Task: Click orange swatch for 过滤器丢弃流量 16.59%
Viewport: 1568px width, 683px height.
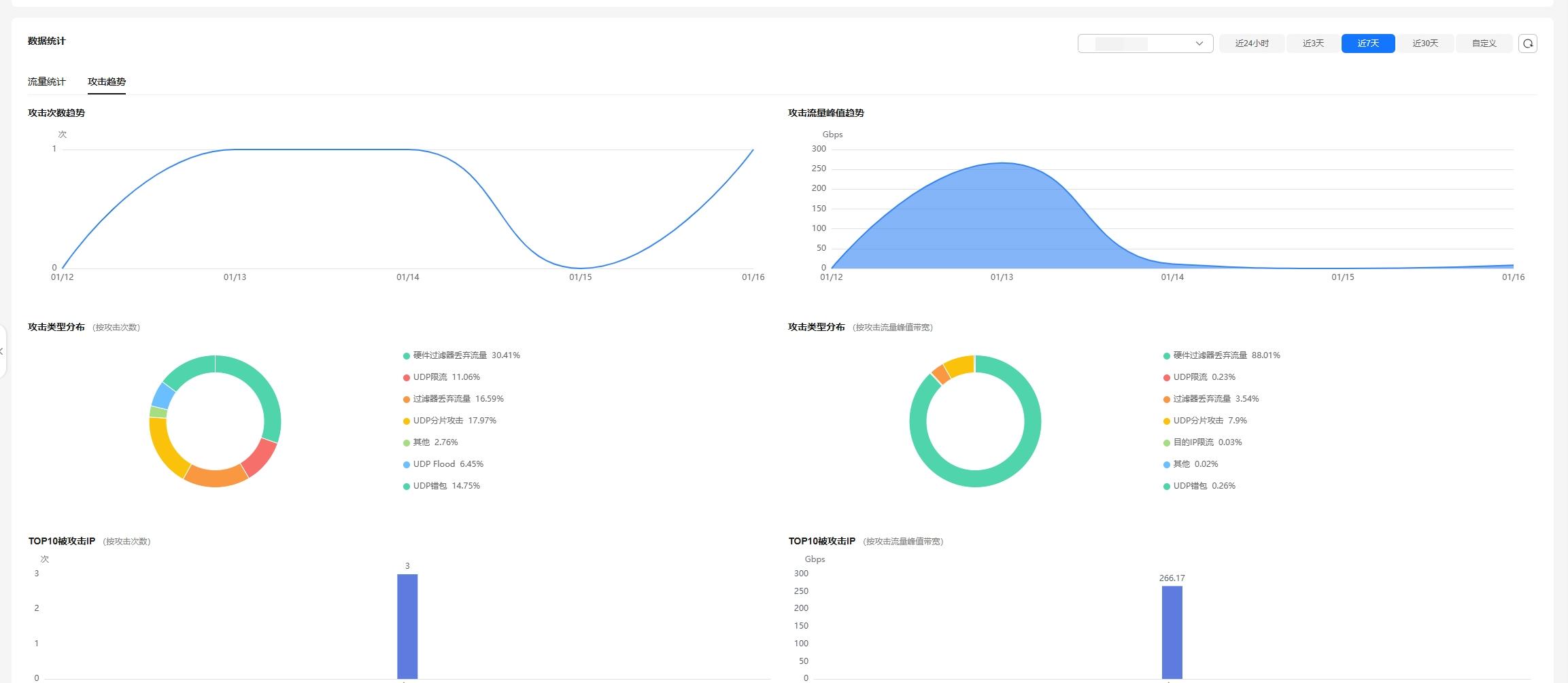Action: coord(407,400)
